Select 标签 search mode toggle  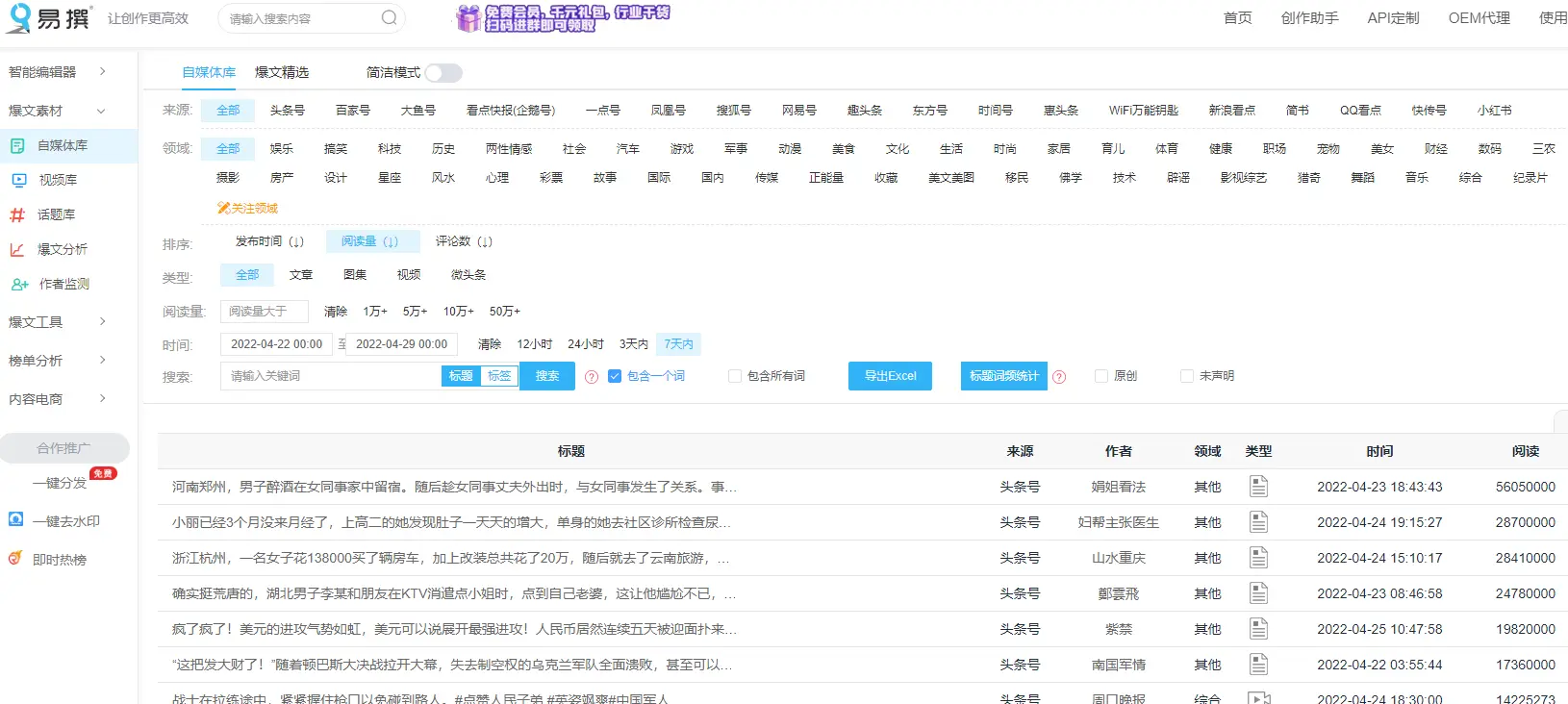coord(499,376)
